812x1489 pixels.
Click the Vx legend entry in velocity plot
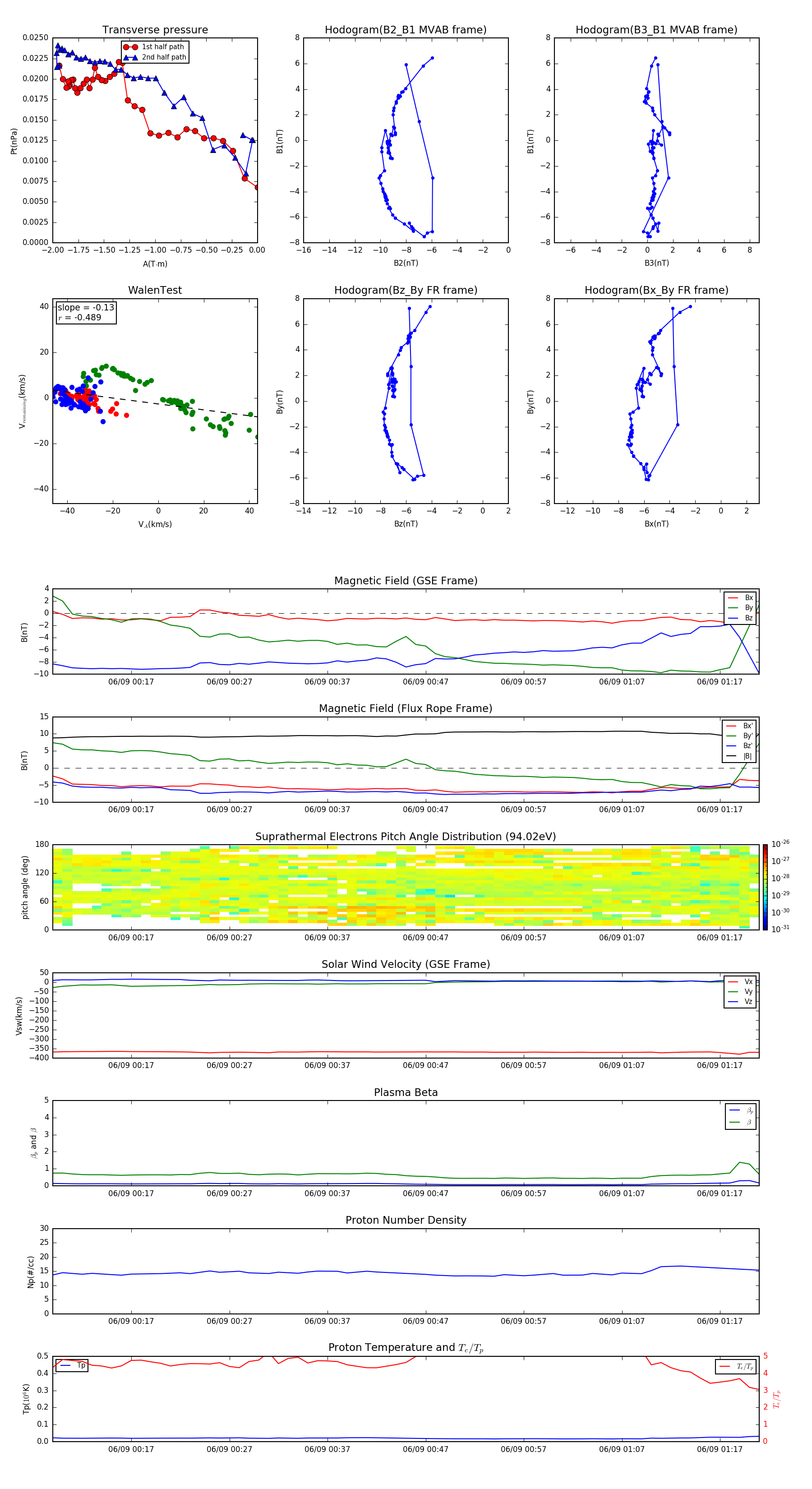[x=740, y=981]
